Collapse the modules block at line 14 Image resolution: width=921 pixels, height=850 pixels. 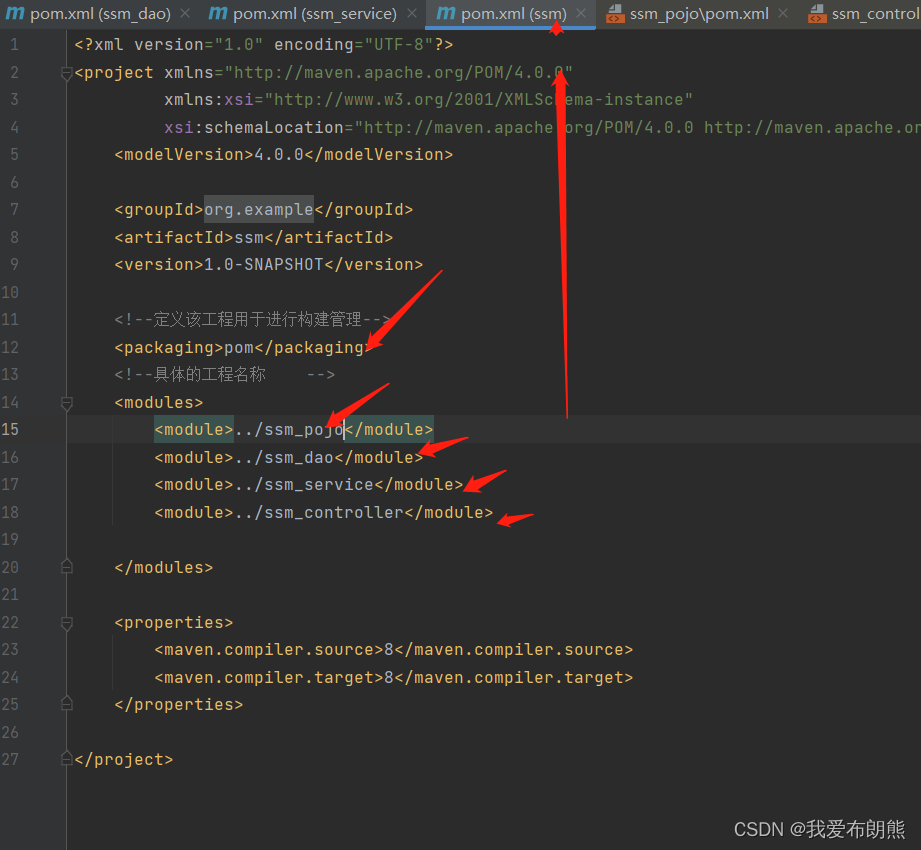pyautogui.click(x=66, y=404)
